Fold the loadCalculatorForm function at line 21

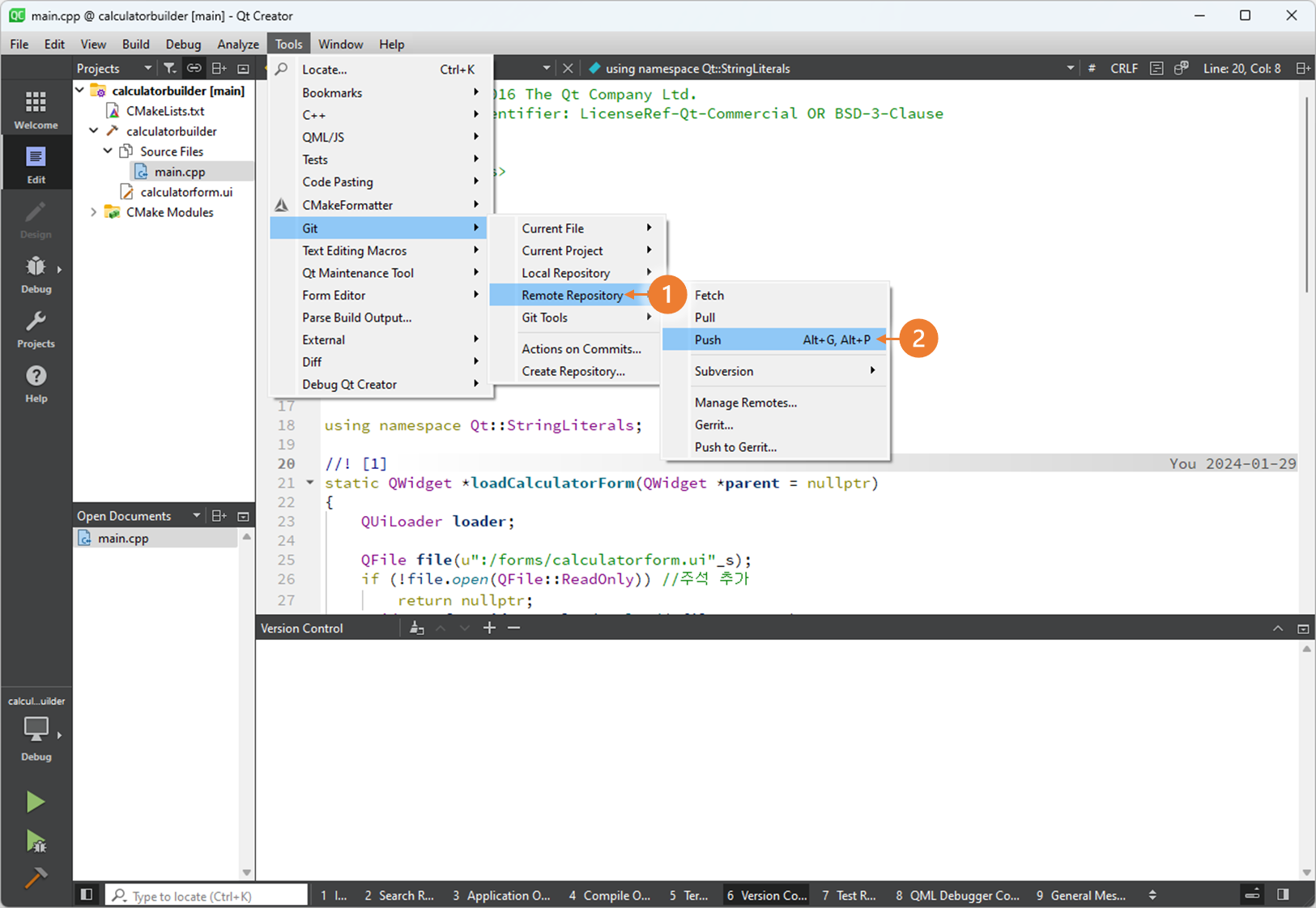[309, 483]
